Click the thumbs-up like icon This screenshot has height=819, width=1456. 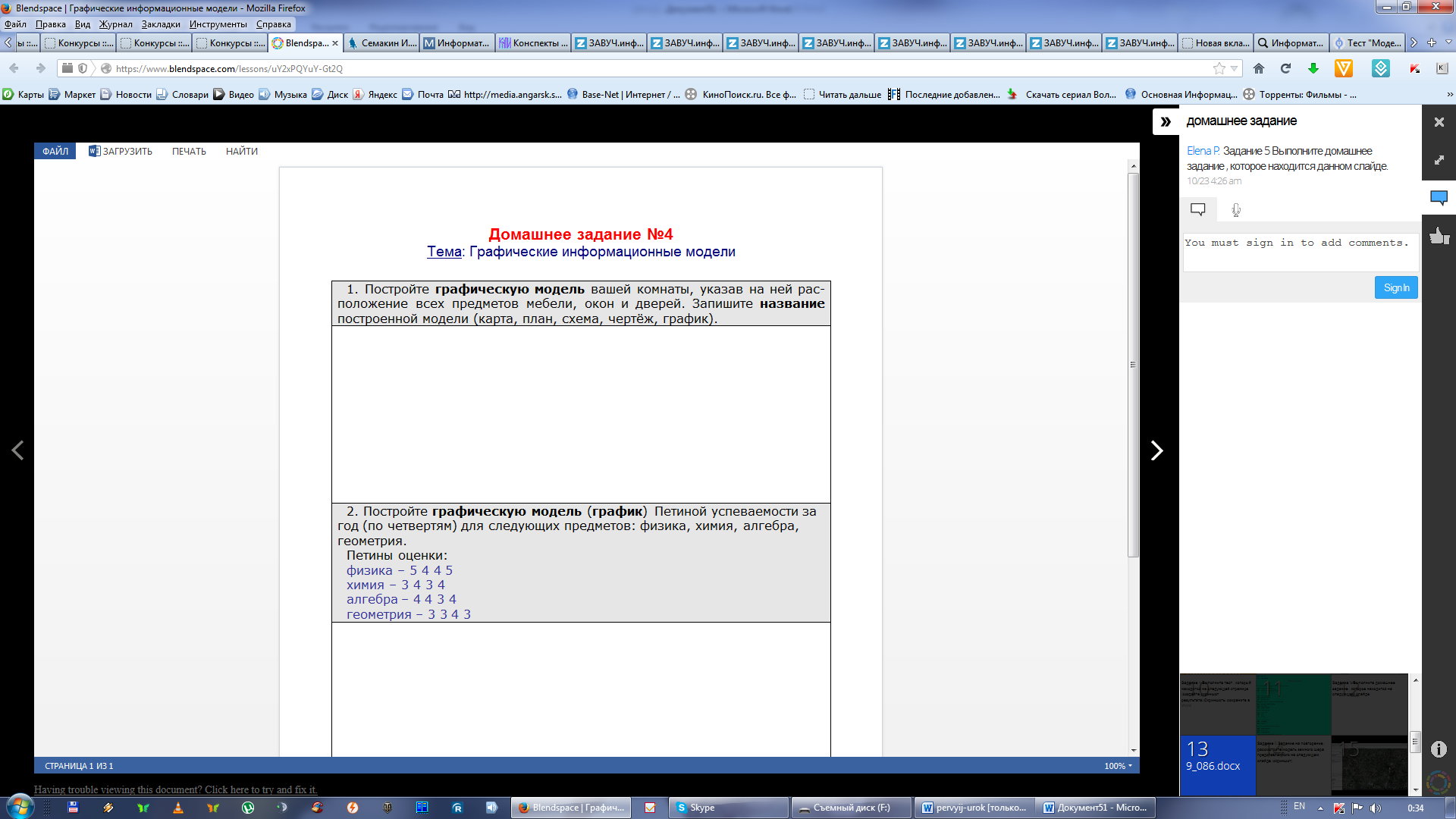tap(1439, 236)
